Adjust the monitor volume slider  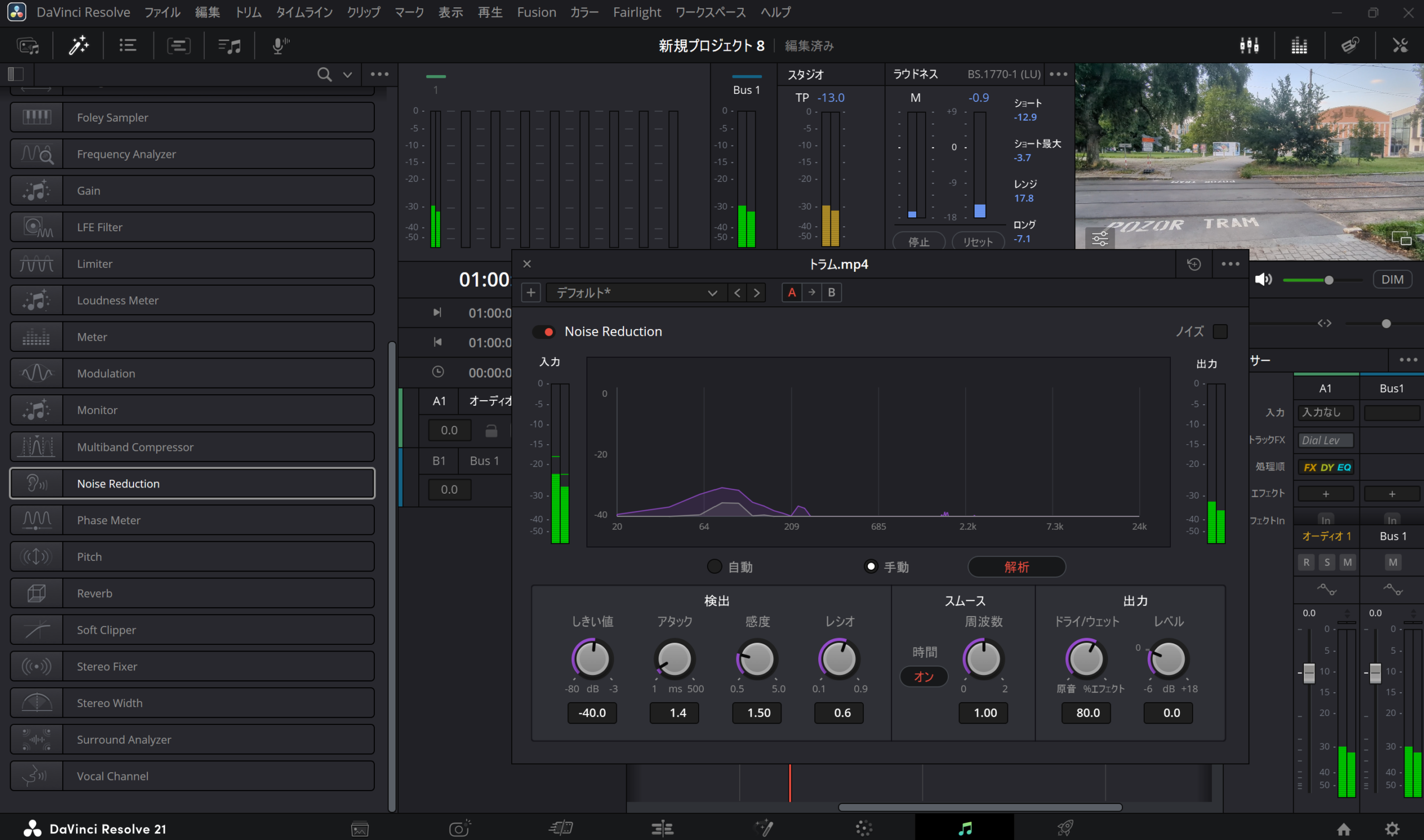(x=1322, y=280)
